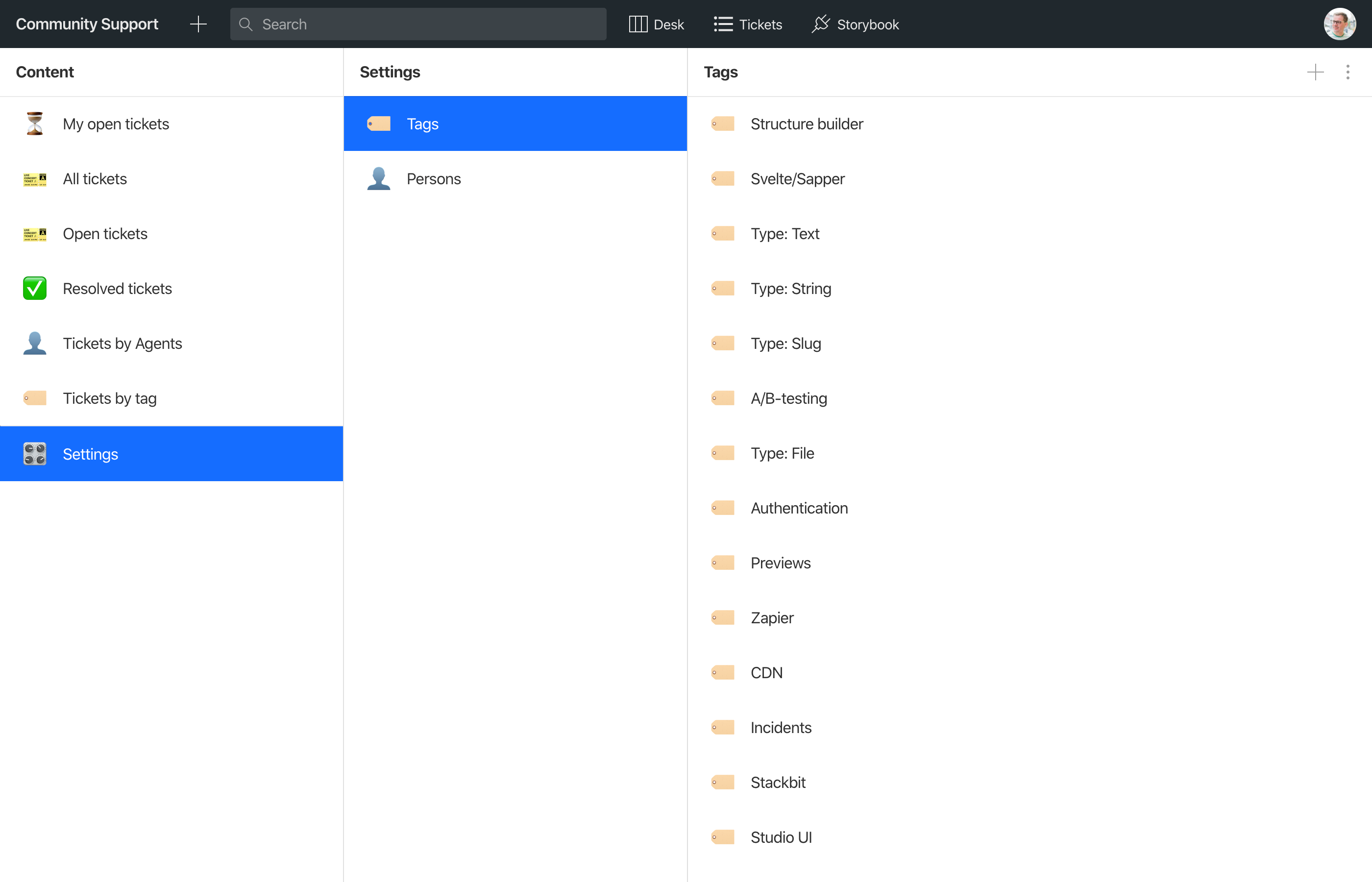This screenshot has height=882, width=1372.
Task: Select Tickets by tag in Content
Action: coord(109,399)
